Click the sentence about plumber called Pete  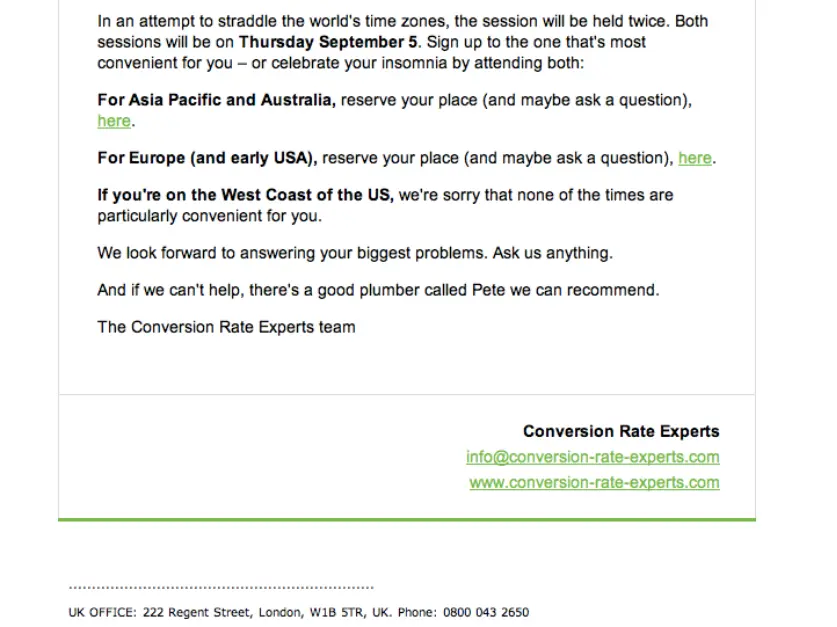pyautogui.click(x=378, y=290)
